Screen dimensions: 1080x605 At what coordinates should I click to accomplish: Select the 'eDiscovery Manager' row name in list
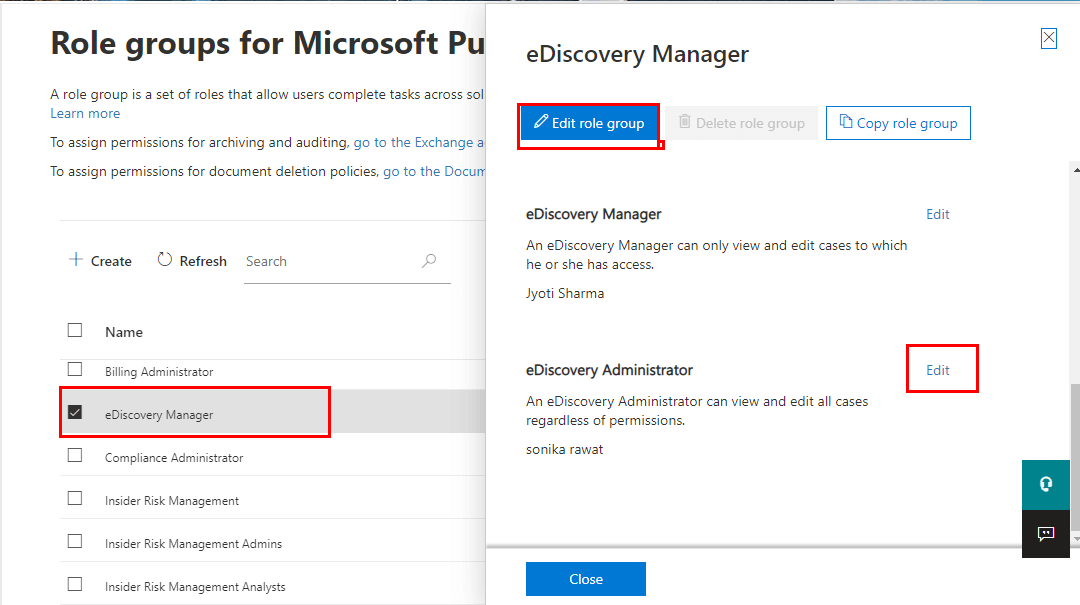tap(159, 415)
